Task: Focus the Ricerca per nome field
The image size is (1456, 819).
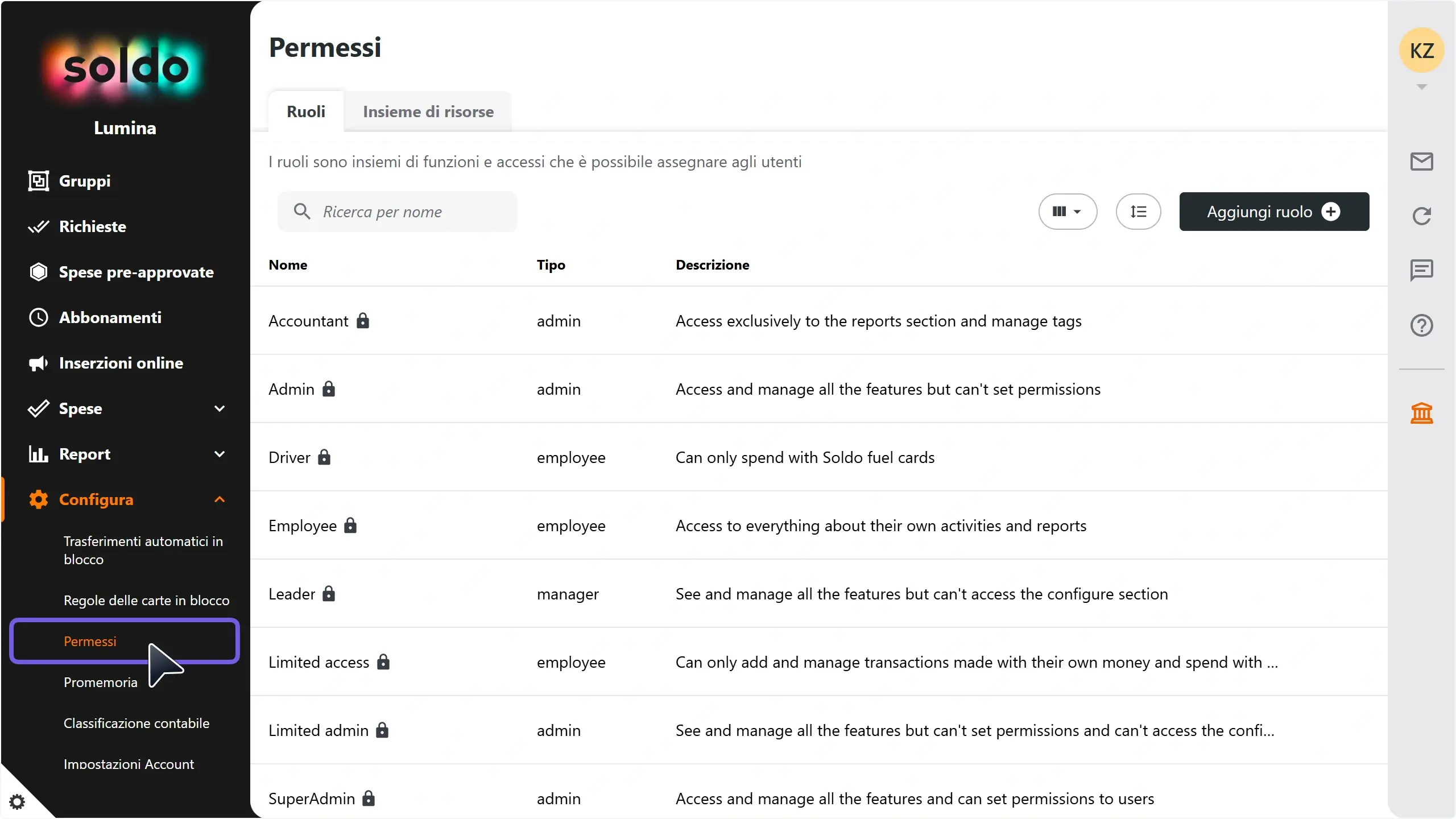Action: pyautogui.click(x=398, y=212)
